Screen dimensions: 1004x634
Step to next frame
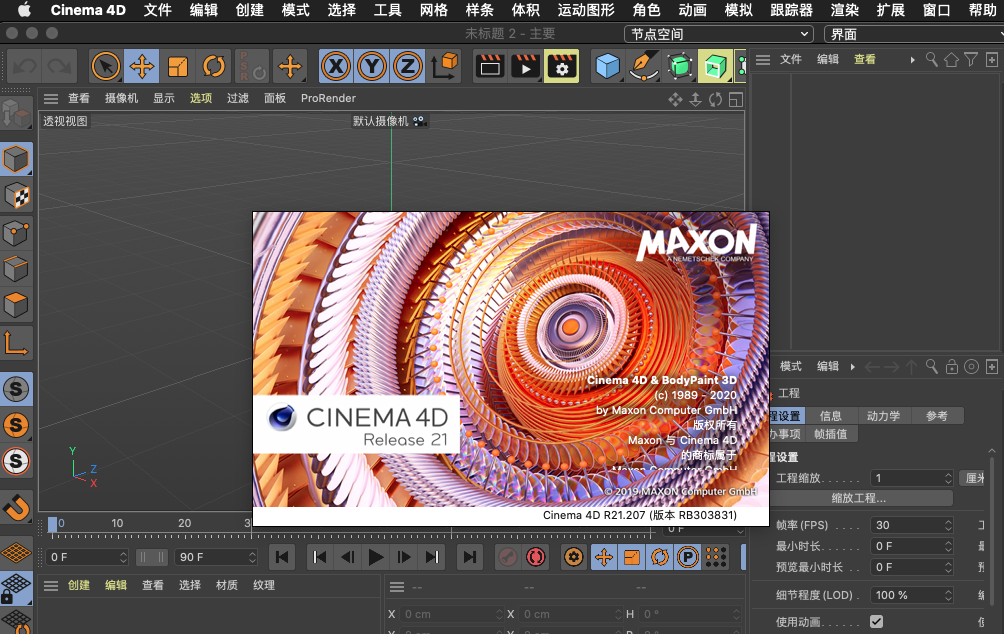pyautogui.click(x=404, y=557)
